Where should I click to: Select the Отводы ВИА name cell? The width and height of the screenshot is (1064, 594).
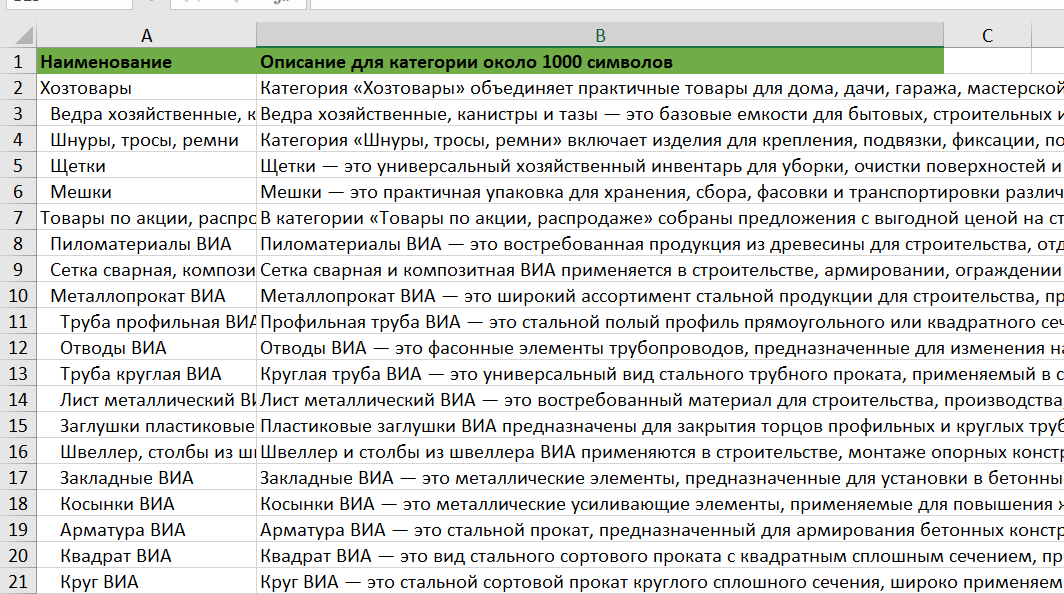[x=147, y=348]
